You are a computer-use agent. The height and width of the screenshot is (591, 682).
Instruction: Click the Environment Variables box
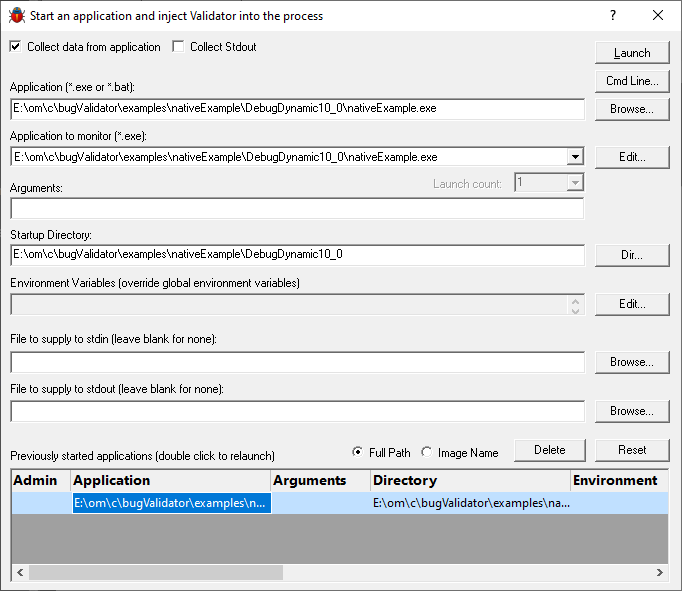289,304
